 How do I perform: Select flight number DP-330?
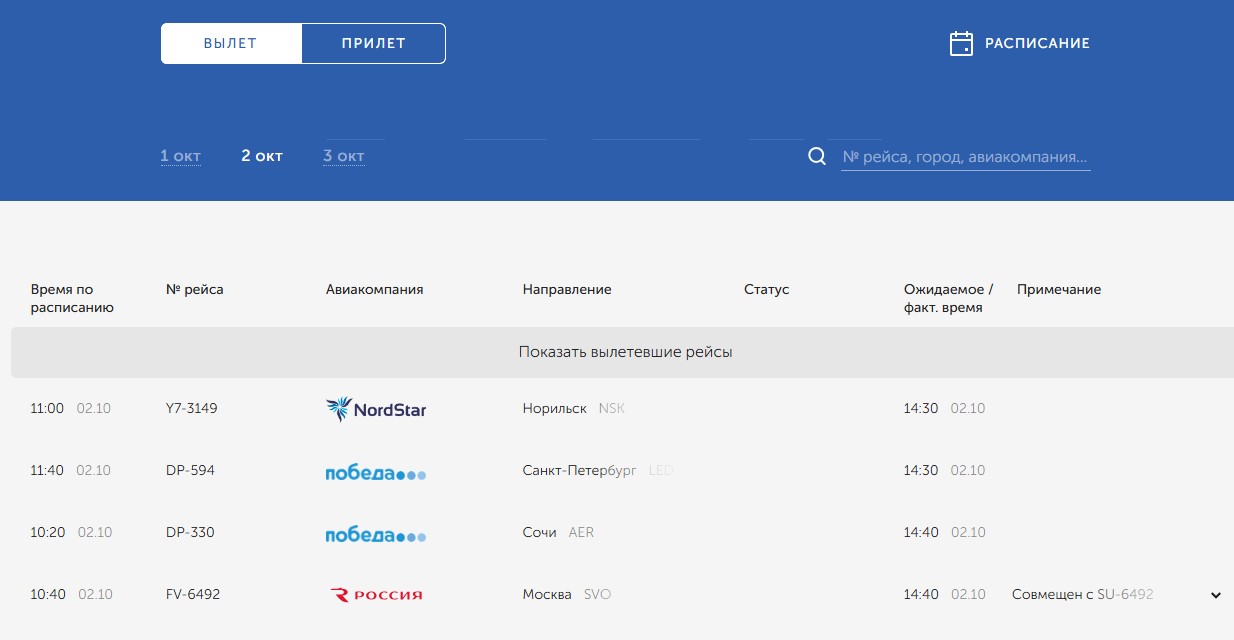(190, 532)
